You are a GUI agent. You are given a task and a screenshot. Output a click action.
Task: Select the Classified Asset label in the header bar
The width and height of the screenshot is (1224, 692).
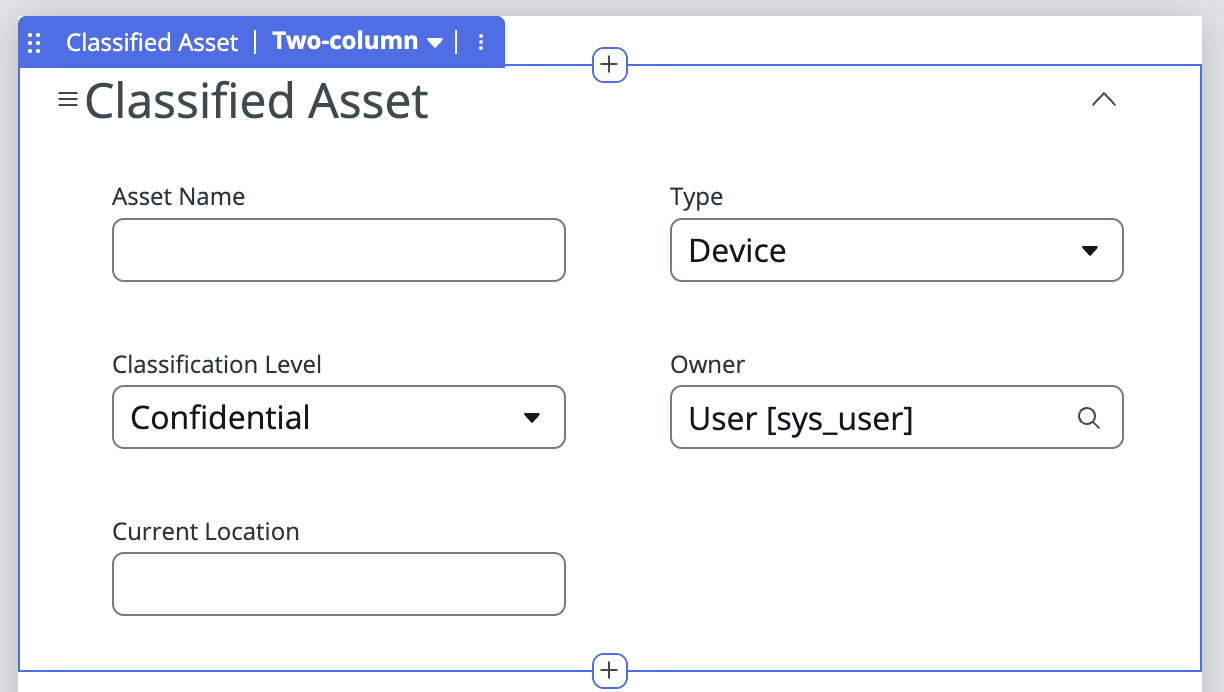pyautogui.click(x=152, y=41)
